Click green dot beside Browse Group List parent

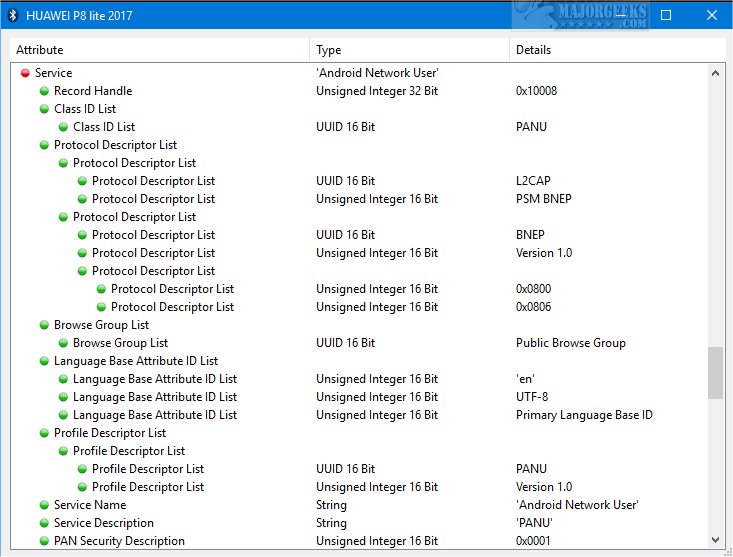44,325
